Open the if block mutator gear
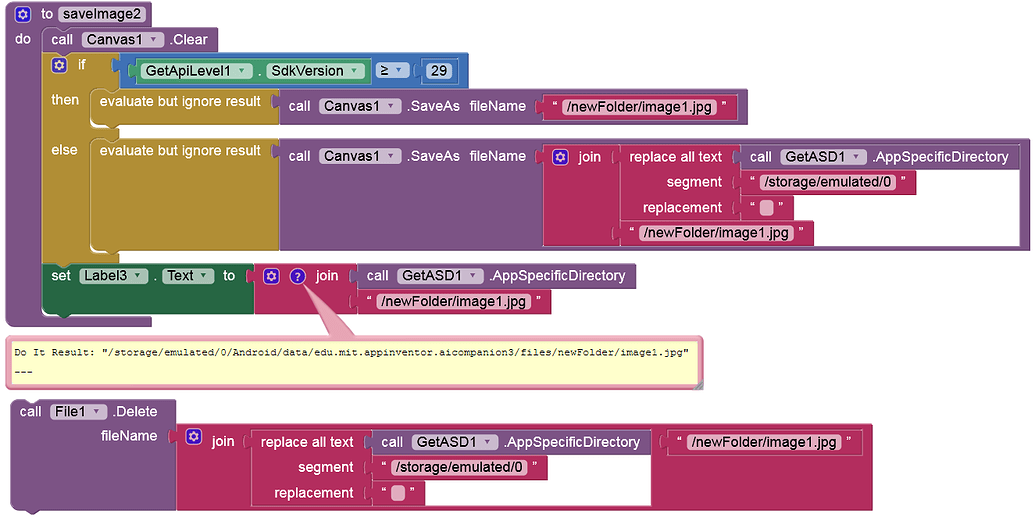The height and width of the screenshot is (520, 1035). (59, 65)
